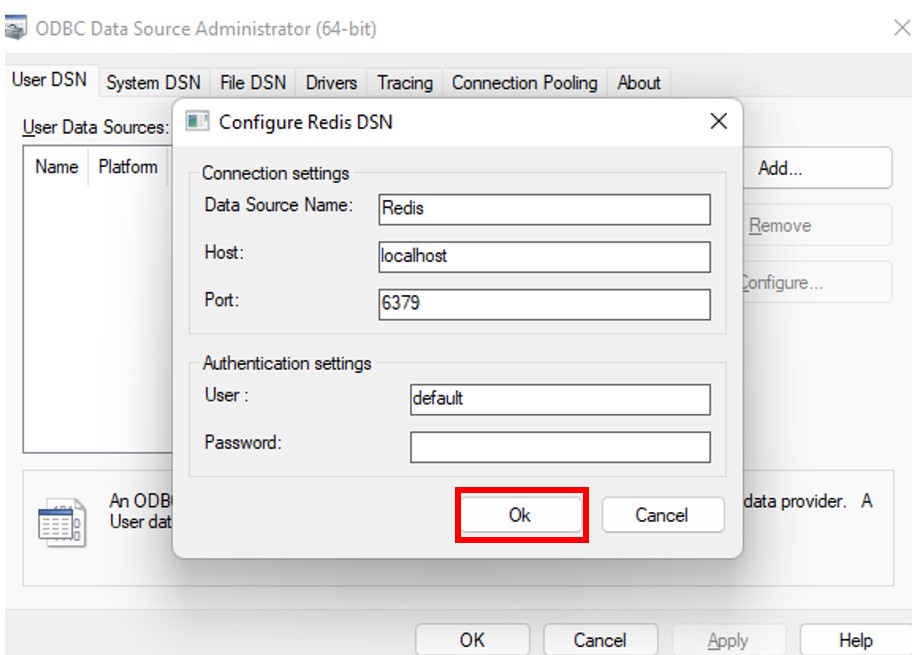The image size is (918, 655).
Task: Click the Configure... button in ODBC Administrator
Action: coord(817,283)
